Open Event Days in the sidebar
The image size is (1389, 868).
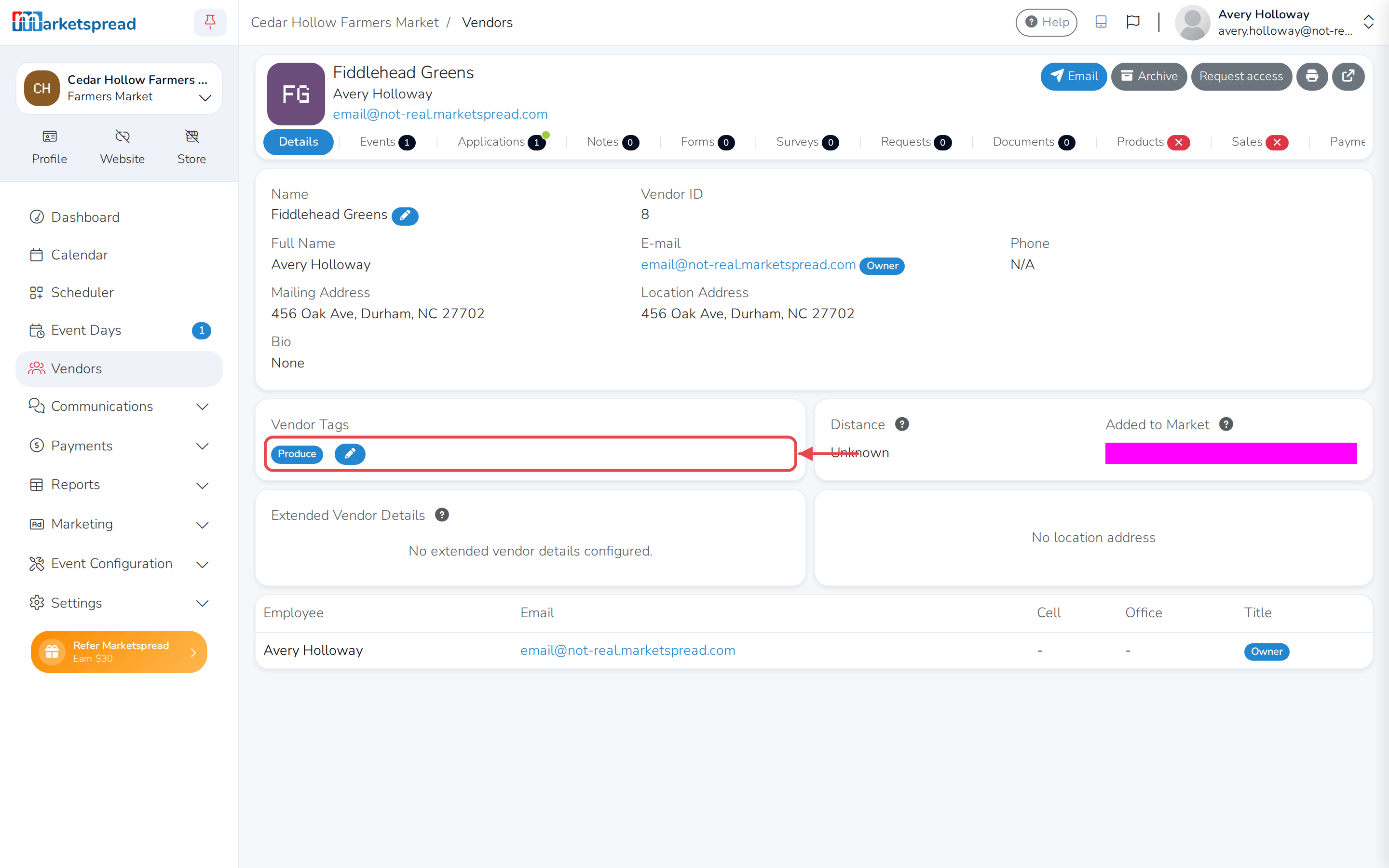point(120,330)
